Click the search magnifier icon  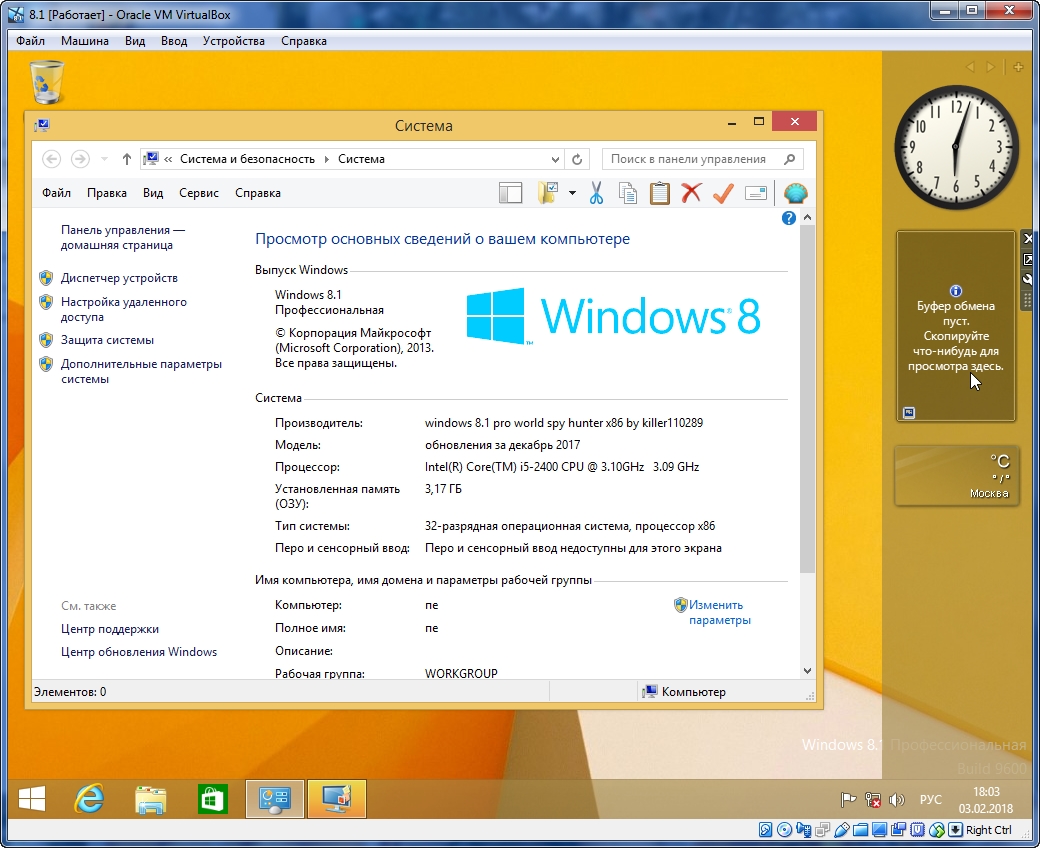tap(789, 159)
